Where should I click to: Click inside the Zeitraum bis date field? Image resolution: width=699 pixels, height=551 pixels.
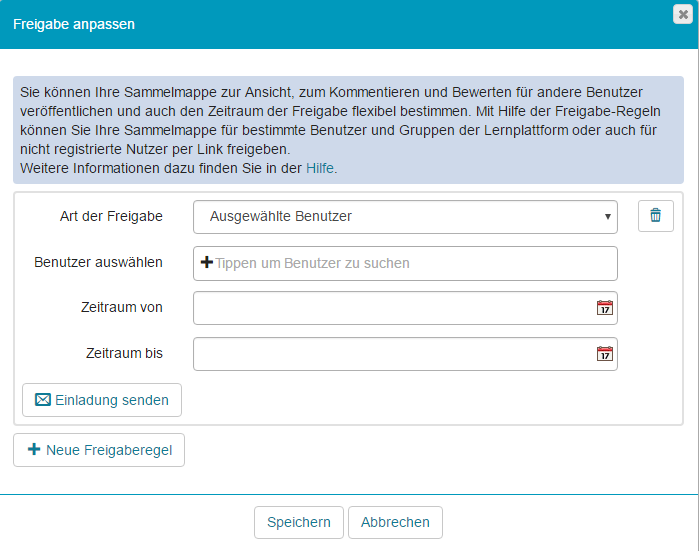(392, 354)
